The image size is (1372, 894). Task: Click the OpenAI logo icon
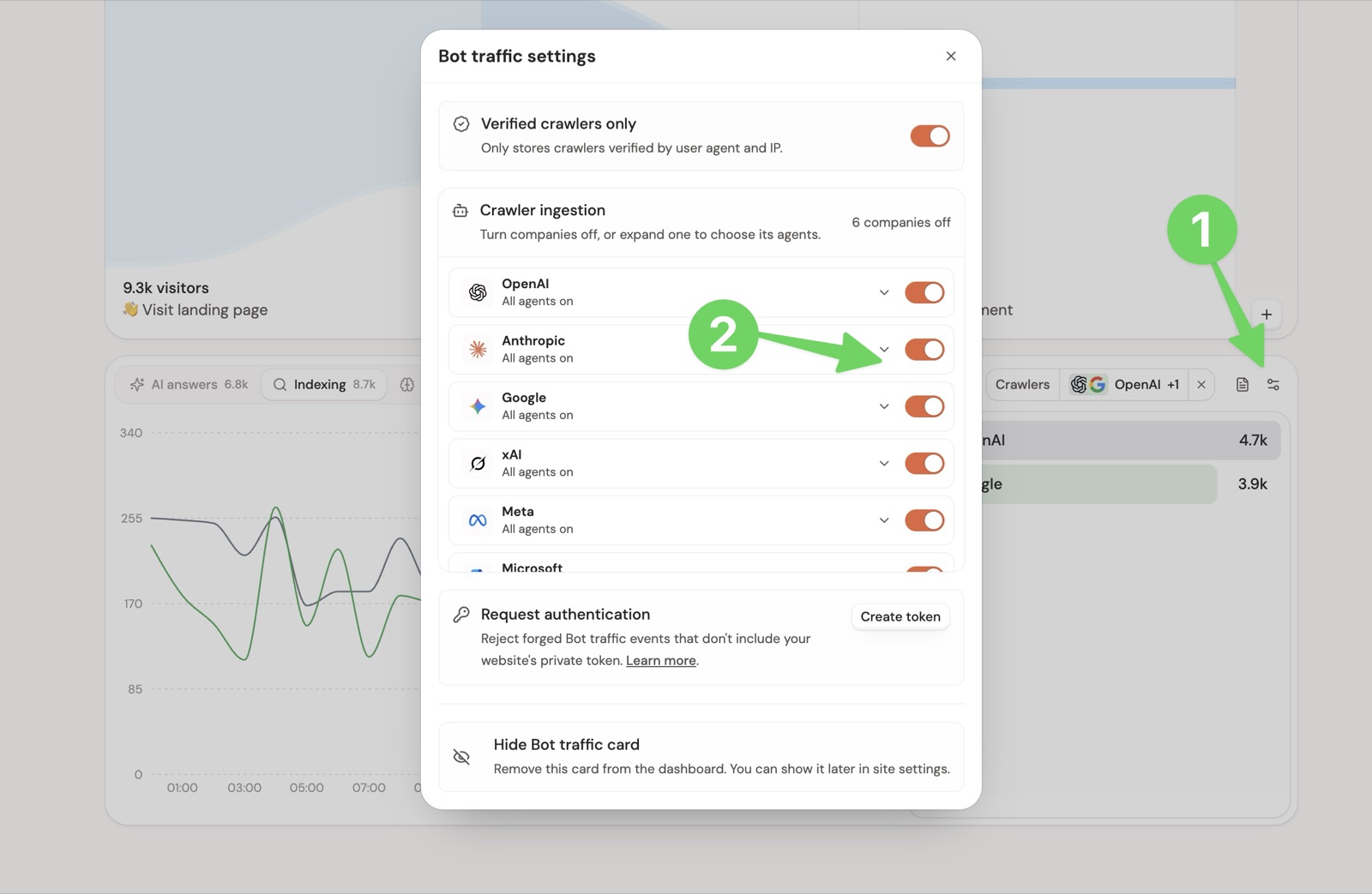coord(478,292)
